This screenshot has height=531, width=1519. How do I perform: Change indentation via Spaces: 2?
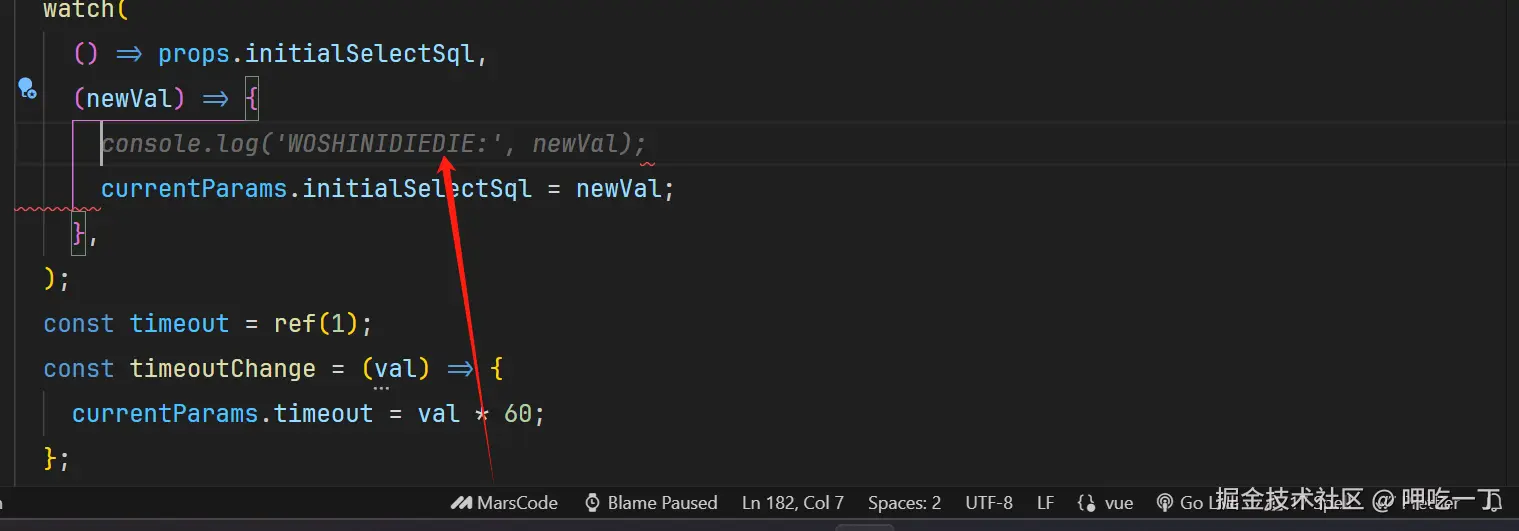tap(904, 502)
